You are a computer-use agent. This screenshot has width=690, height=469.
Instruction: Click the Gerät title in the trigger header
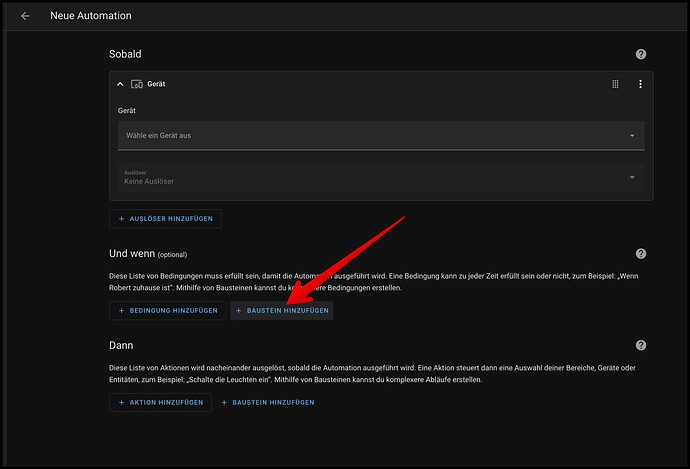[156, 84]
